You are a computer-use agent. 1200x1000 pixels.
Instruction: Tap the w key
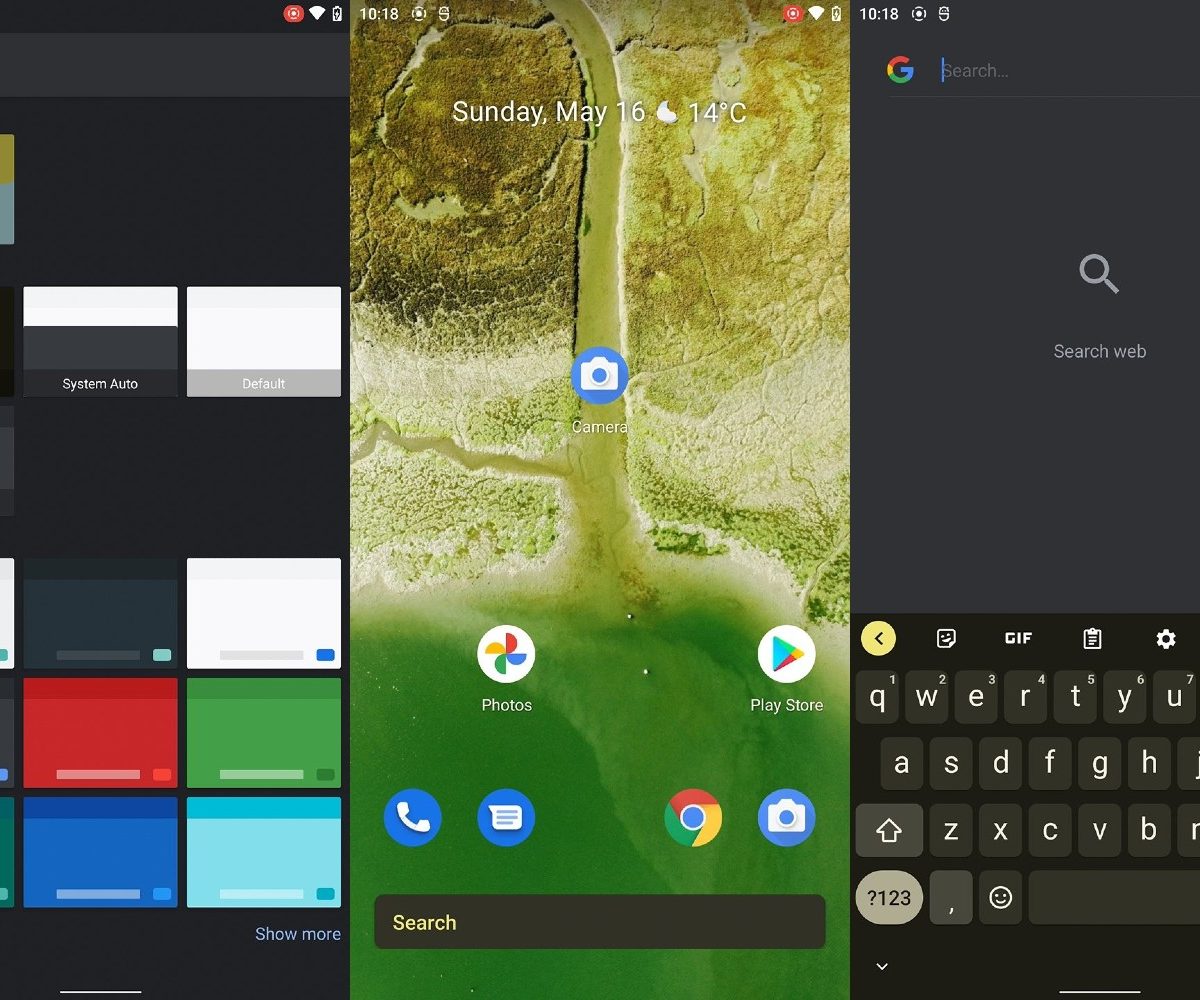tap(927, 697)
